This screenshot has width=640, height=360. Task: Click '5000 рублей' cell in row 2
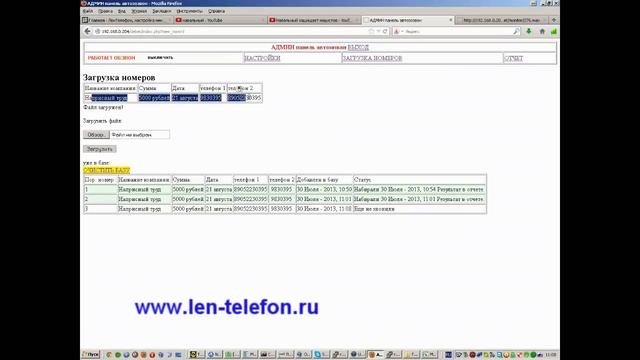click(x=188, y=199)
